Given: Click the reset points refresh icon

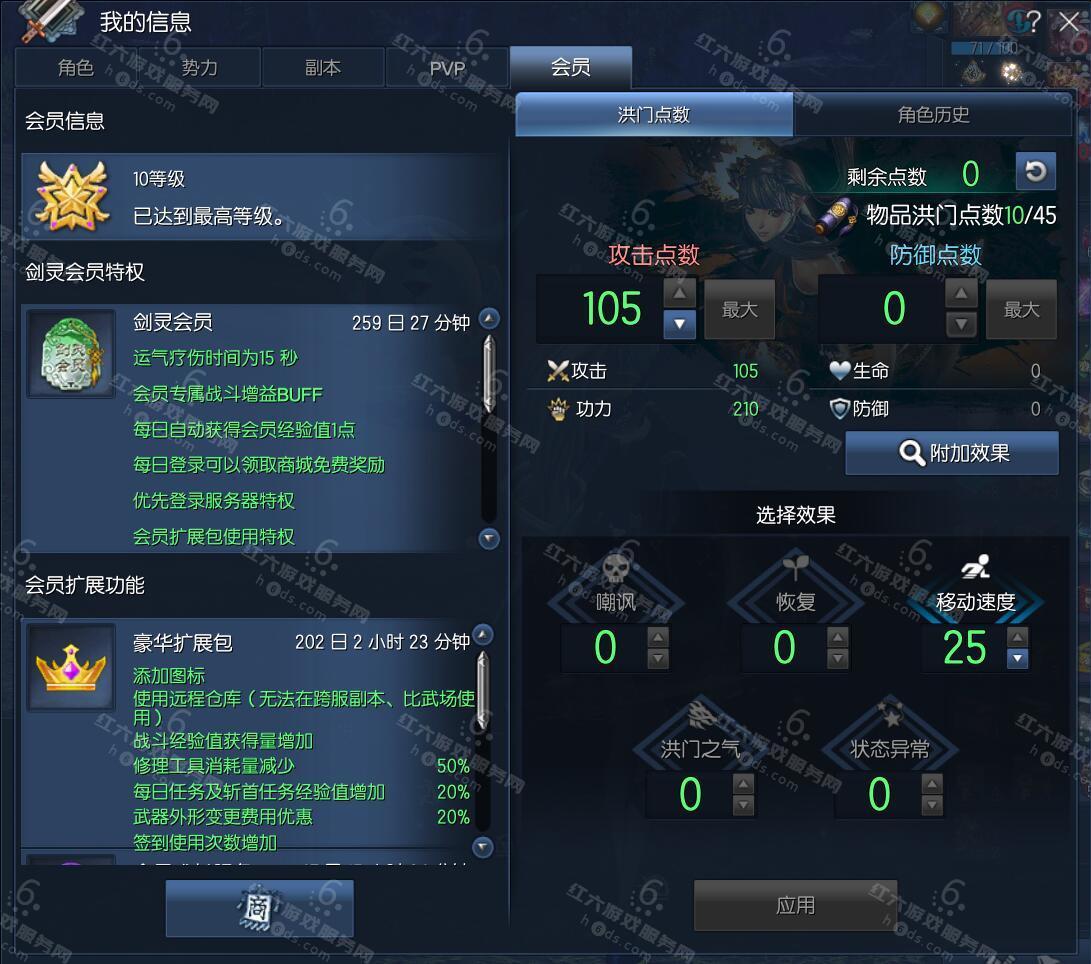Looking at the screenshot, I should click(1035, 171).
